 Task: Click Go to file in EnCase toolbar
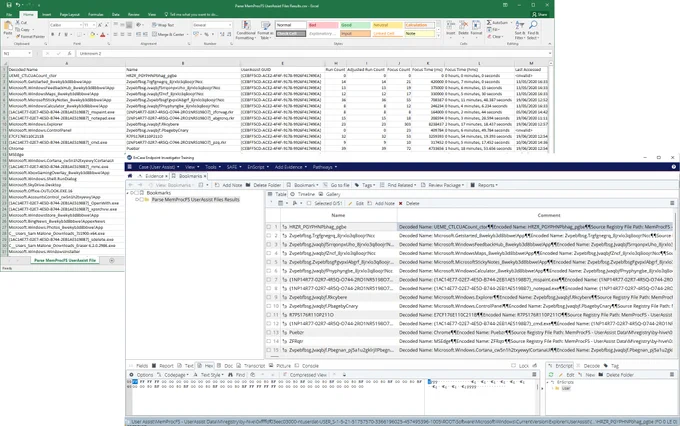point(336,185)
